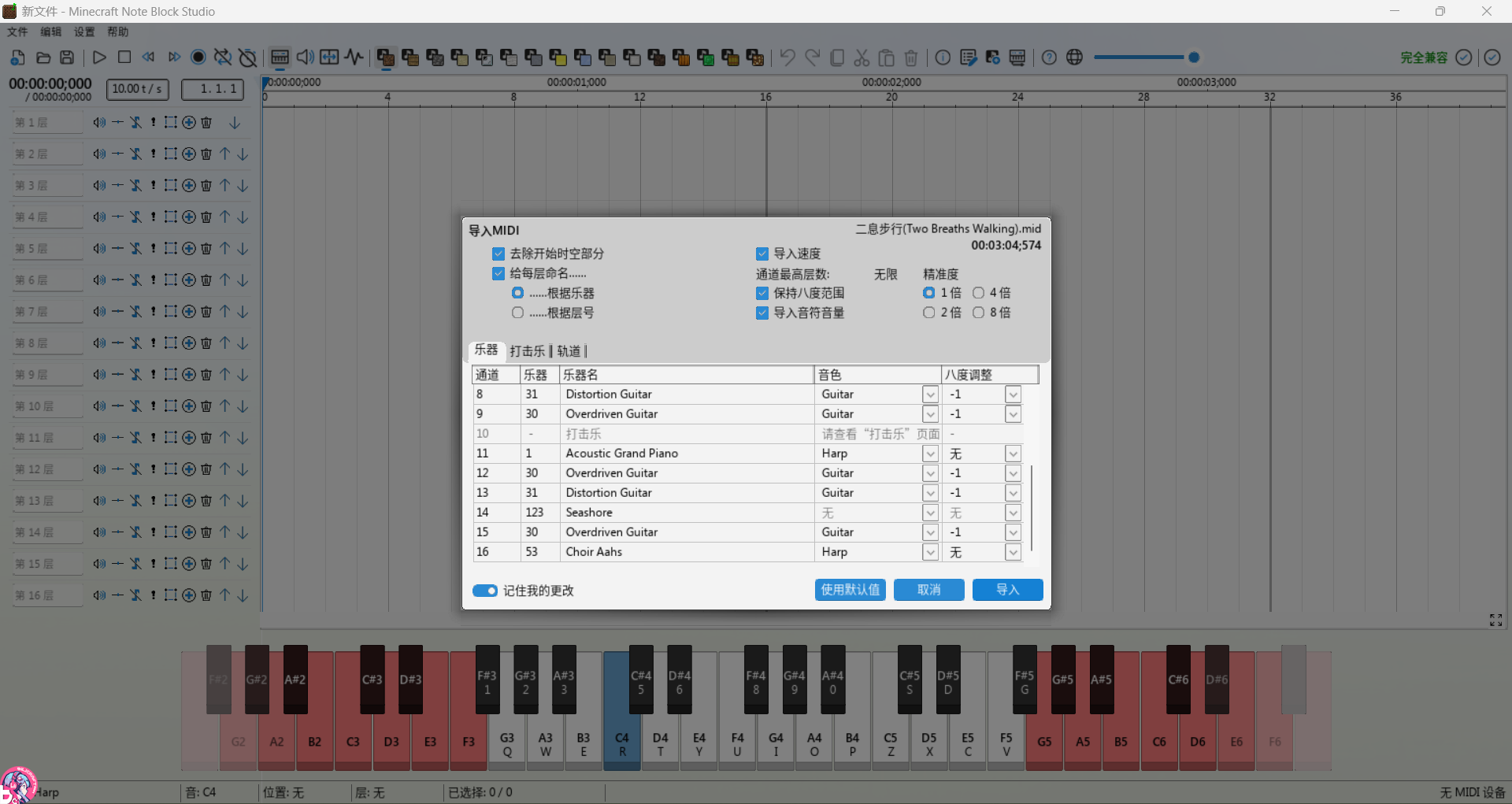Open the 文件 menu

(x=17, y=31)
